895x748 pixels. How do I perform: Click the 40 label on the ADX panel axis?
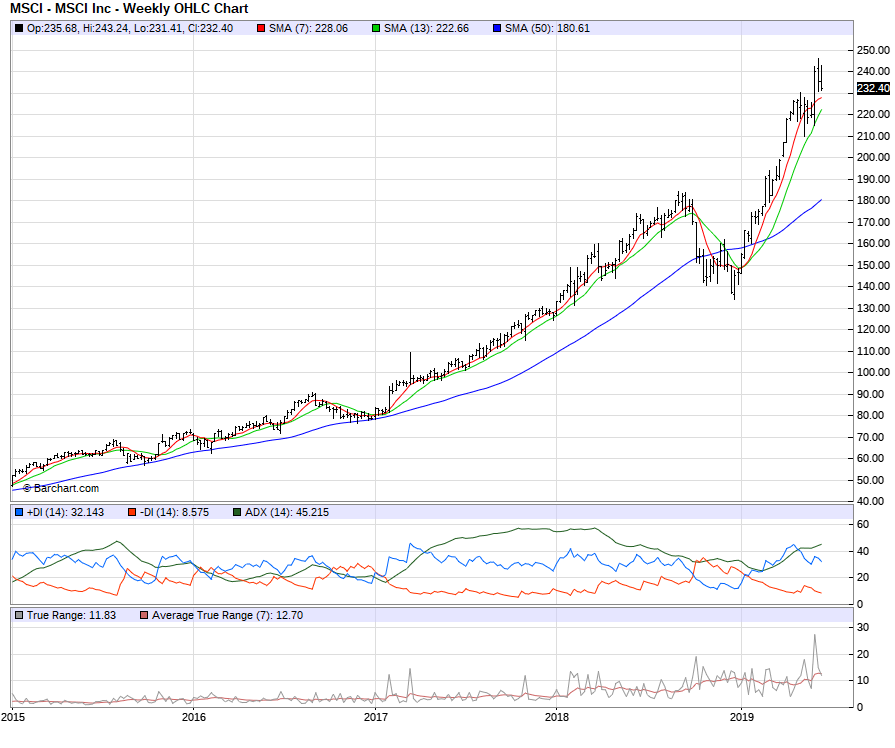(863, 551)
